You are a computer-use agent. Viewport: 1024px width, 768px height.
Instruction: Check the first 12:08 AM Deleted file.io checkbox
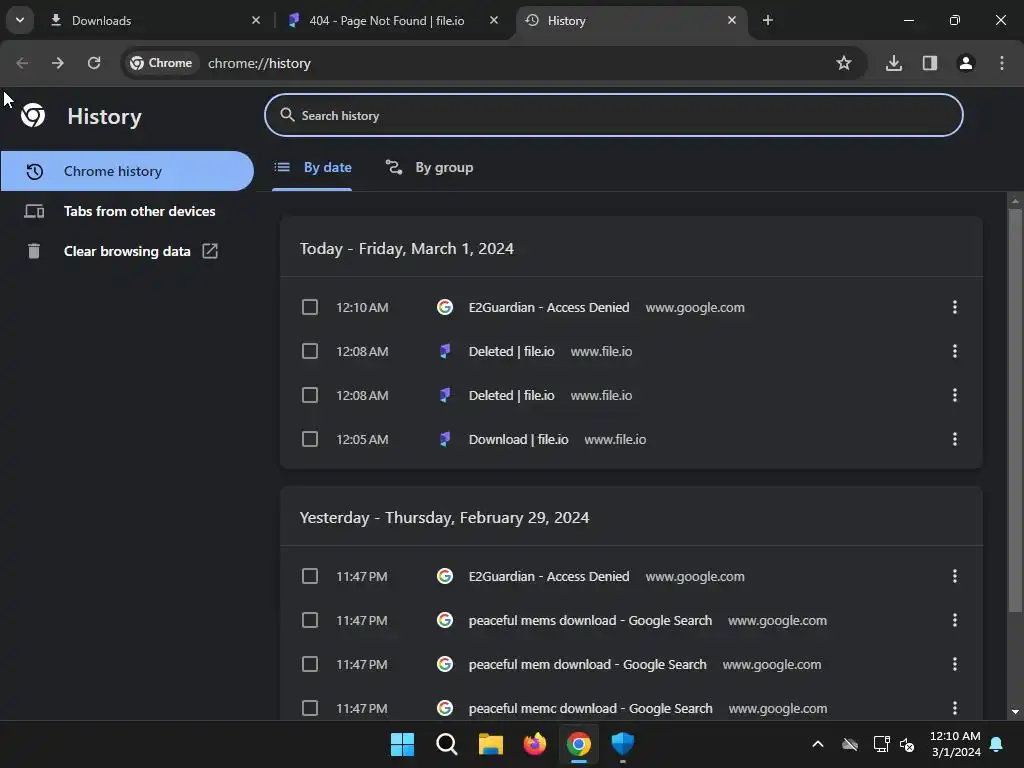click(310, 351)
